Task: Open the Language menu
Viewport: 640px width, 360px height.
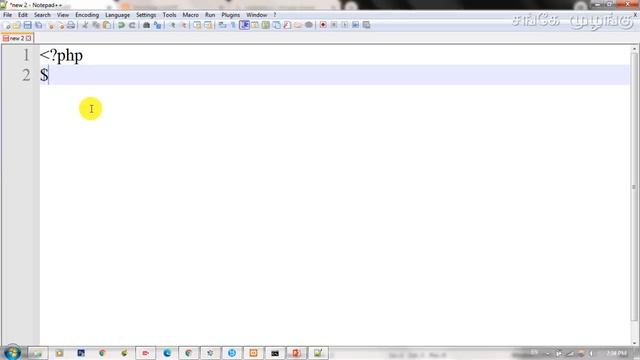Action: tap(118, 15)
